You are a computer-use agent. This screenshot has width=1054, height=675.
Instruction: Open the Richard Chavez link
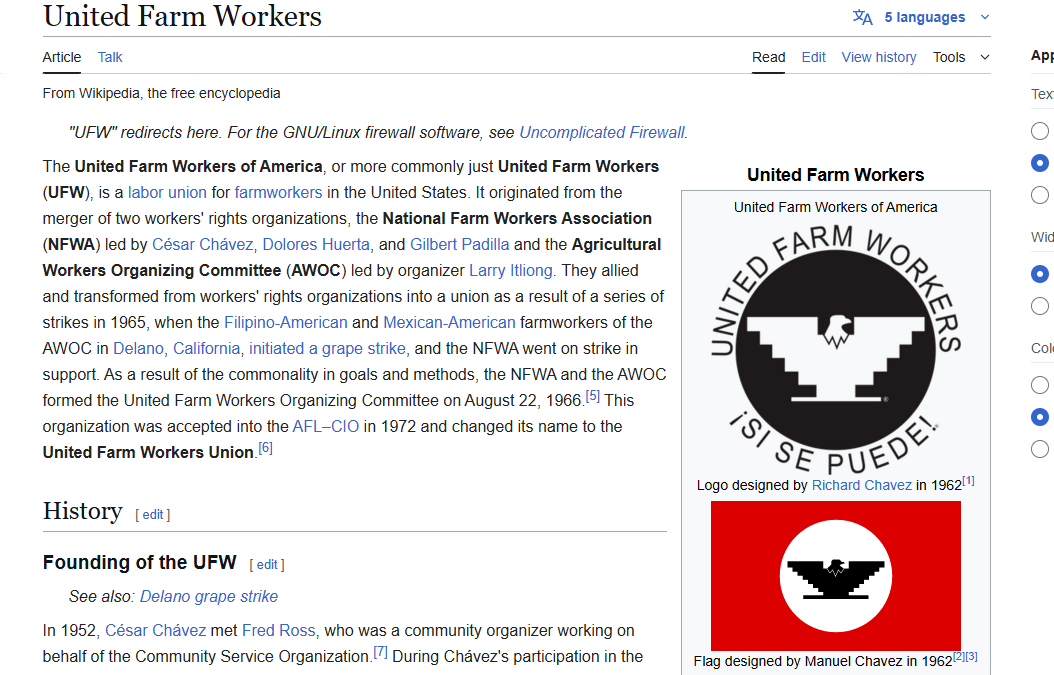862,485
